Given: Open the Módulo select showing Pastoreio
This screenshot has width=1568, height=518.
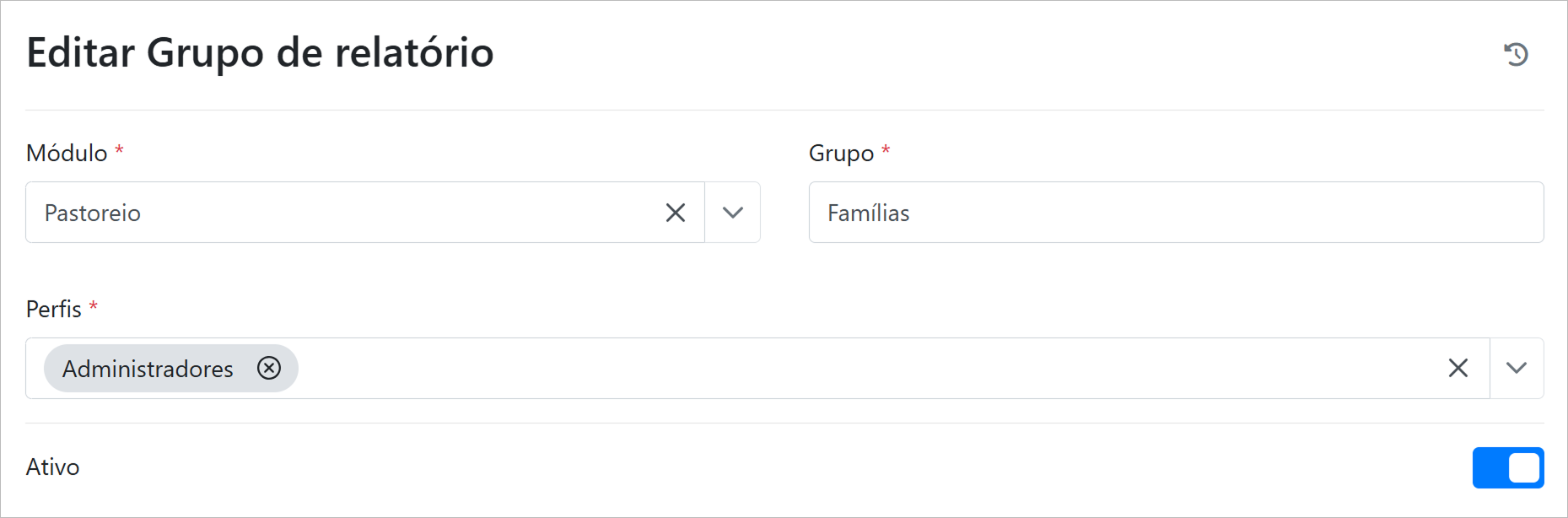Looking at the screenshot, I should [x=337, y=213].
